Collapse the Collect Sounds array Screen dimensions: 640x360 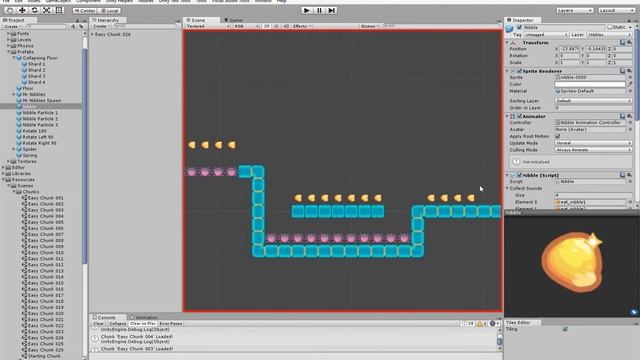[507, 189]
